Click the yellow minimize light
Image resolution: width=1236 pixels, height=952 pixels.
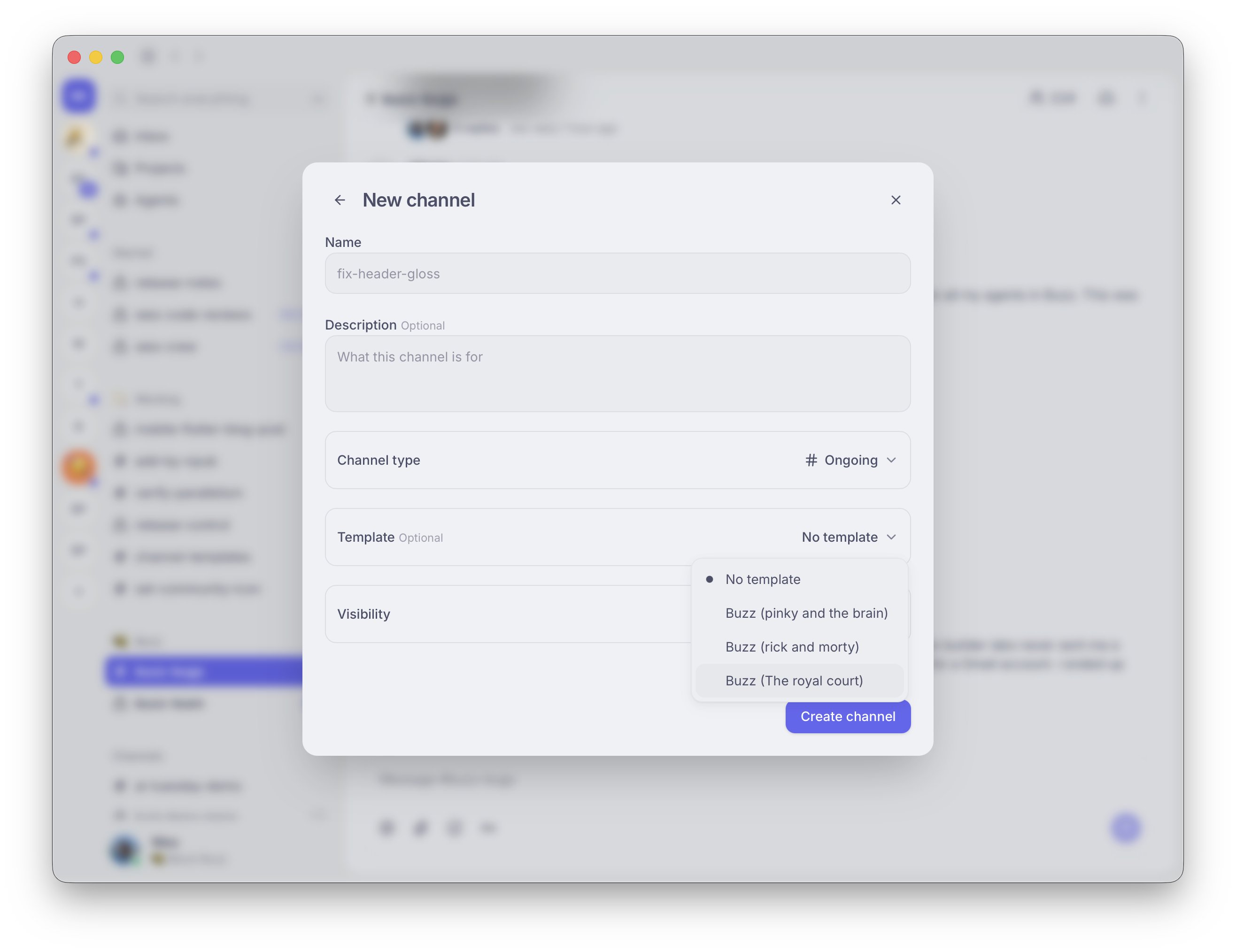tap(96, 57)
